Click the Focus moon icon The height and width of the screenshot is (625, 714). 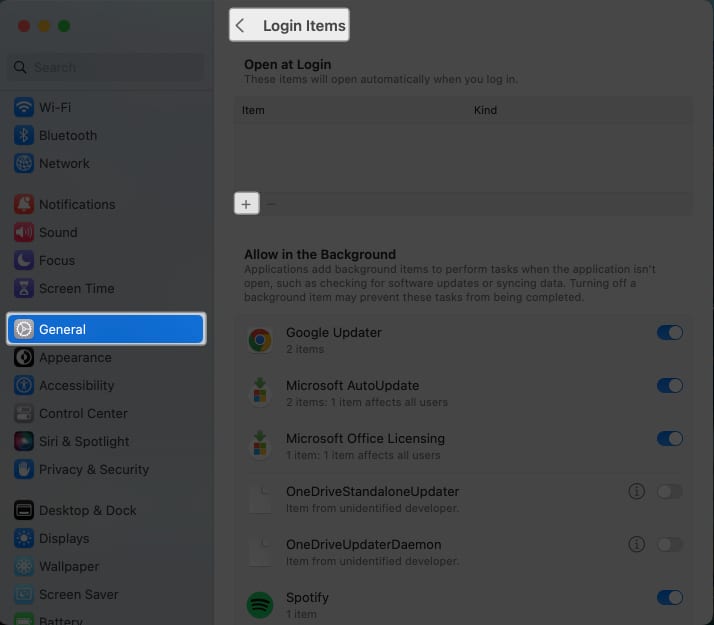pos(24,260)
